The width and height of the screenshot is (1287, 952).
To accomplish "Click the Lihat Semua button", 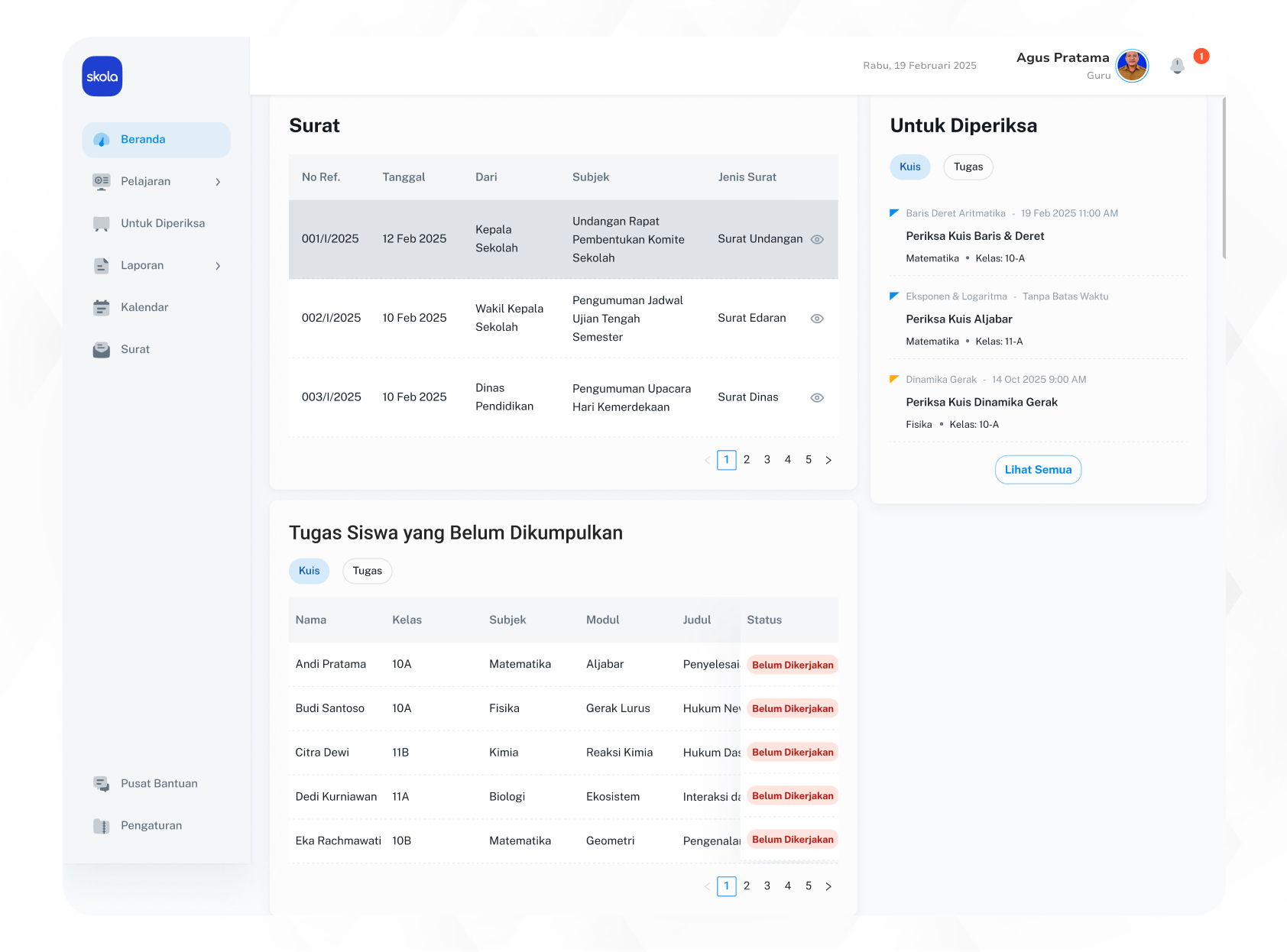I will [x=1038, y=470].
